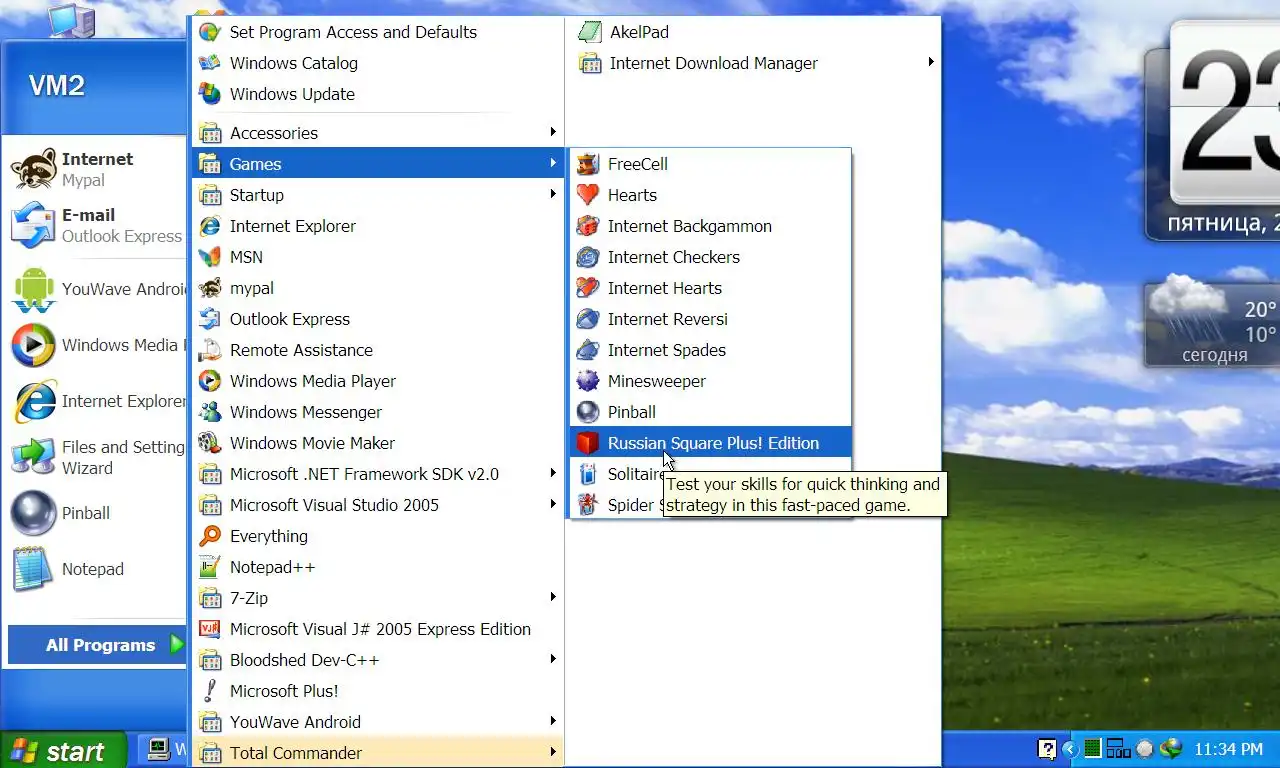The height and width of the screenshot is (768, 1280).
Task: Expand the 7-Zip submenu arrow
Action: [552, 597]
